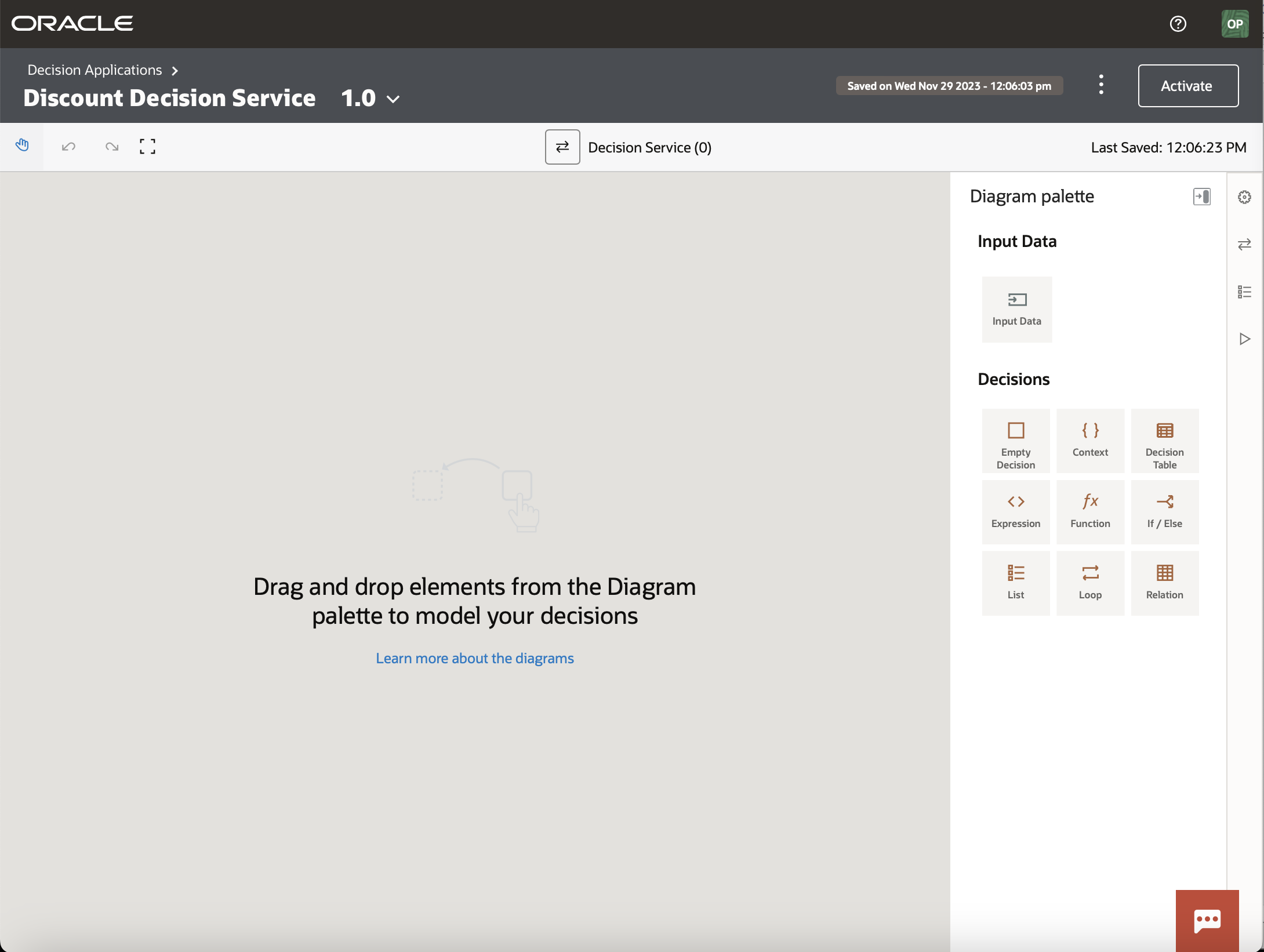Select the Empty Decision element
Screen dimensions: 1264x952
tap(1016, 441)
